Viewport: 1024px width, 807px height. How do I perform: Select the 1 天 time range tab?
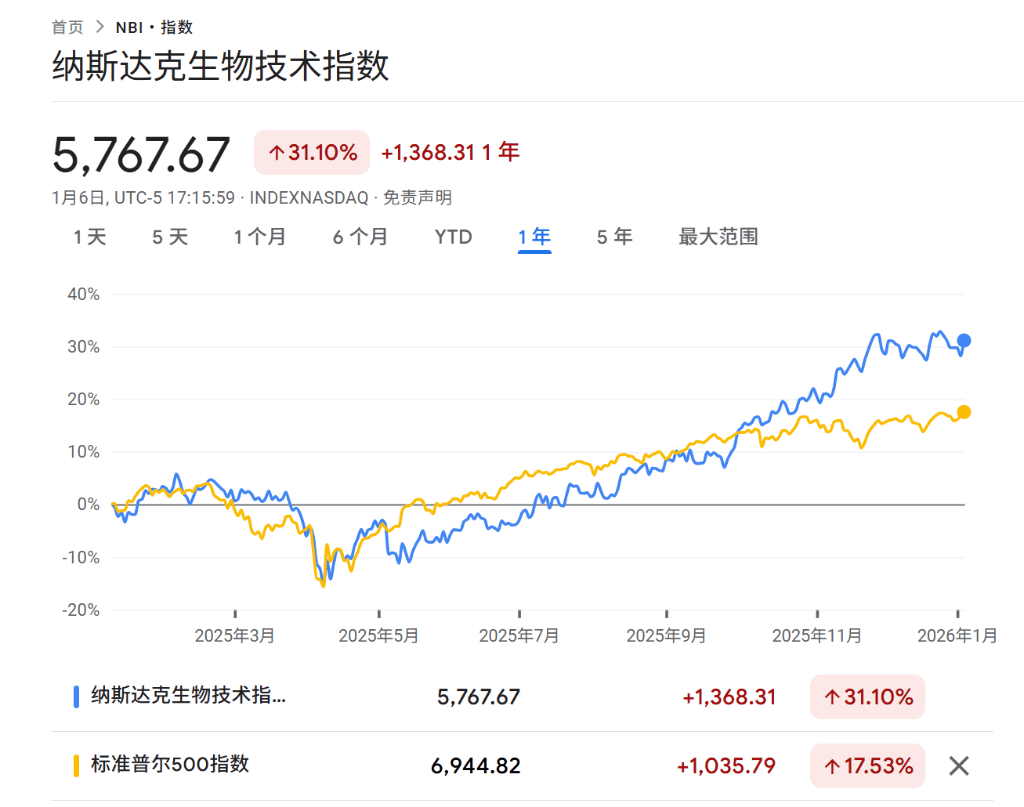coord(89,237)
